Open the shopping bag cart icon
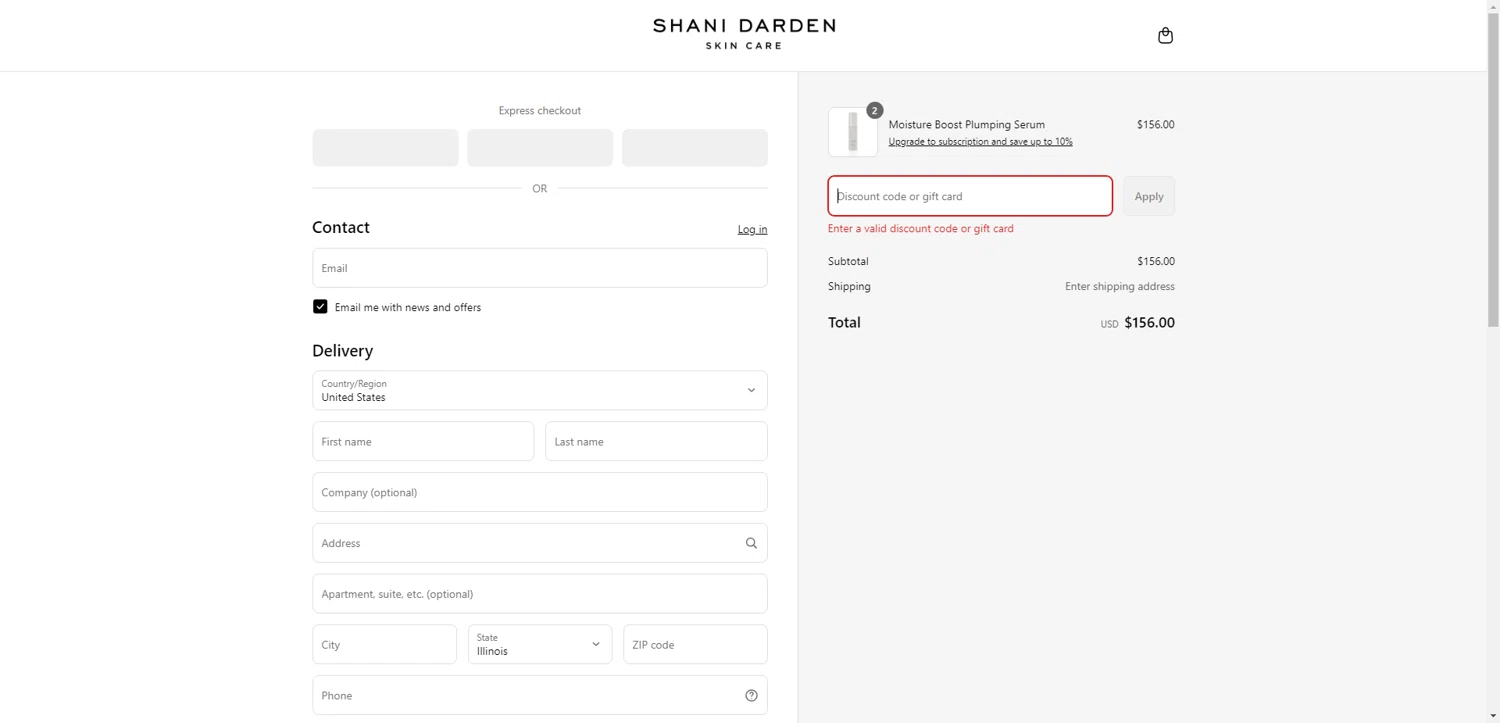The image size is (1500, 723). (1165, 36)
